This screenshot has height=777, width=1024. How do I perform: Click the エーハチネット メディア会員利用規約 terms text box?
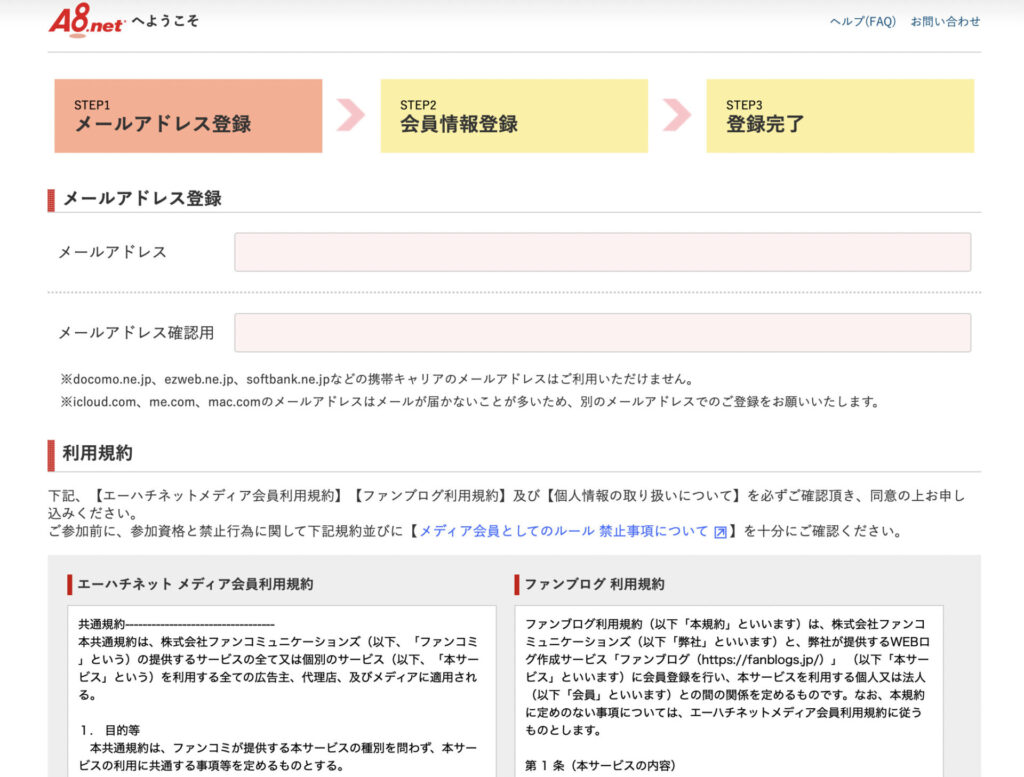[281, 691]
